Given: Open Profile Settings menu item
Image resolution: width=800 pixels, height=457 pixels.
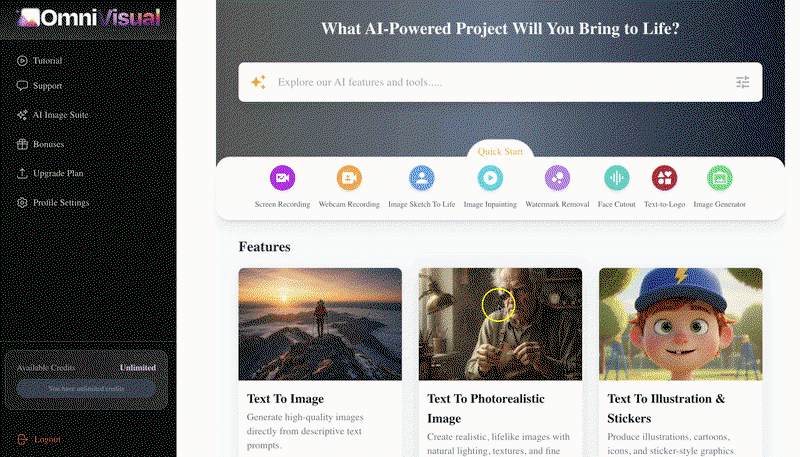Looking at the screenshot, I should (x=61, y=202).
